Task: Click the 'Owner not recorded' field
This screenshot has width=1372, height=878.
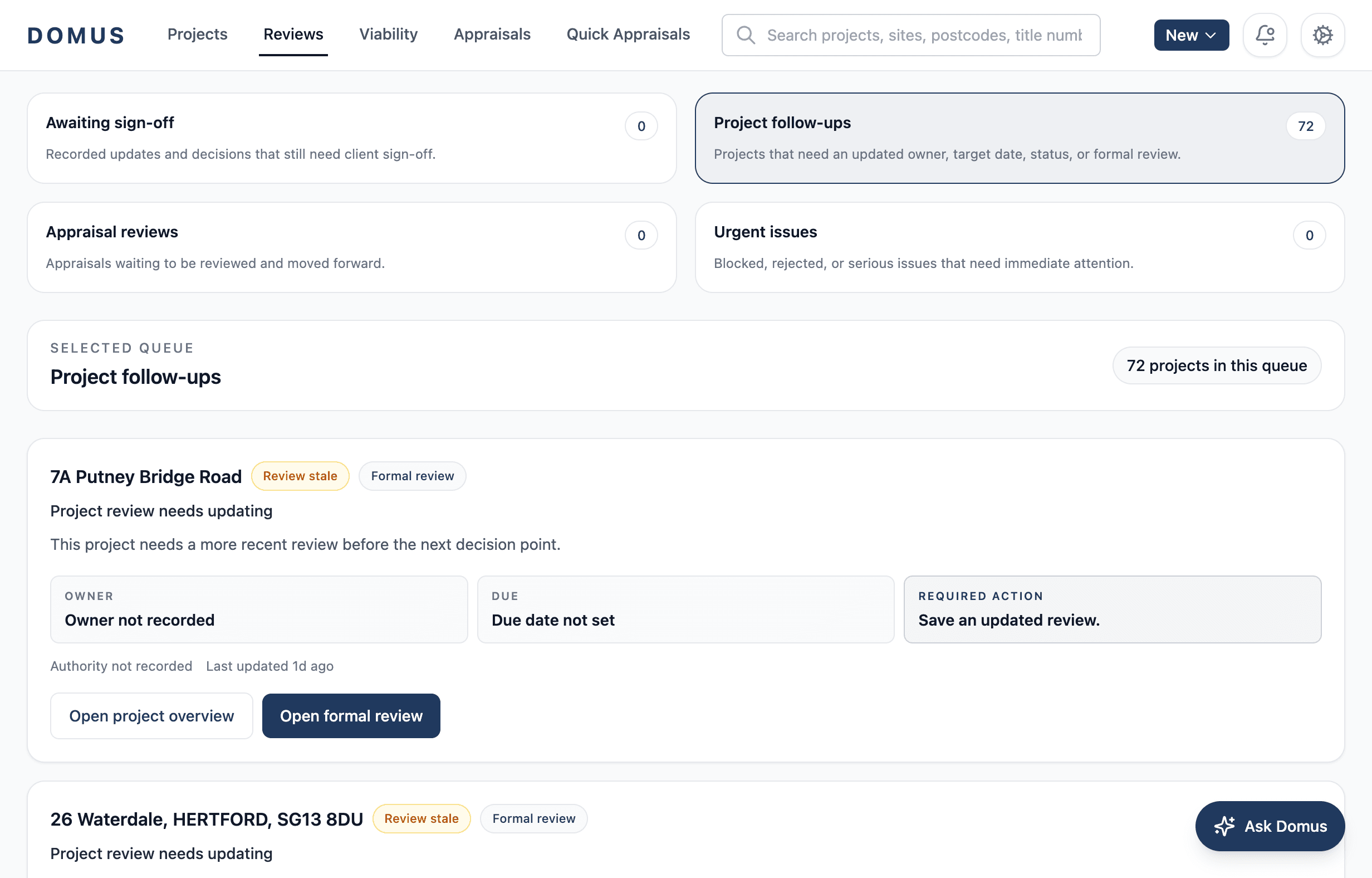Action: [x=259, y=609]
